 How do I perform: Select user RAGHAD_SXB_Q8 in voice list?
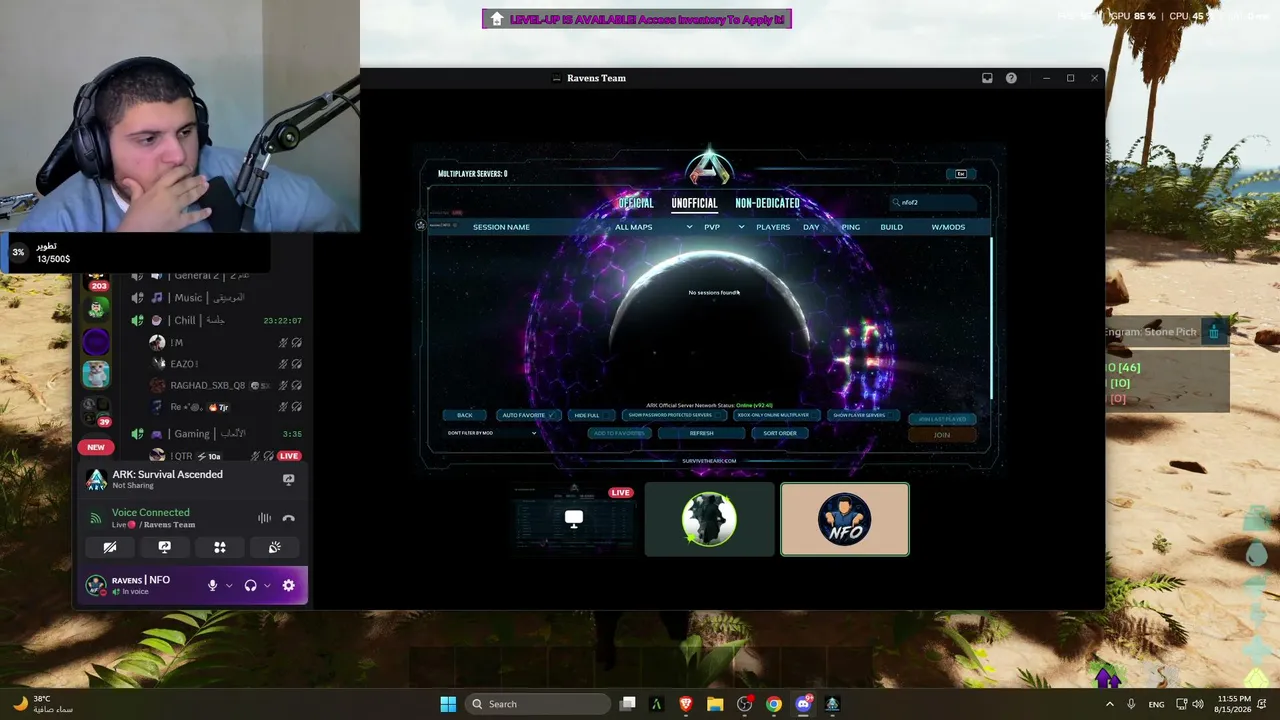225,385
